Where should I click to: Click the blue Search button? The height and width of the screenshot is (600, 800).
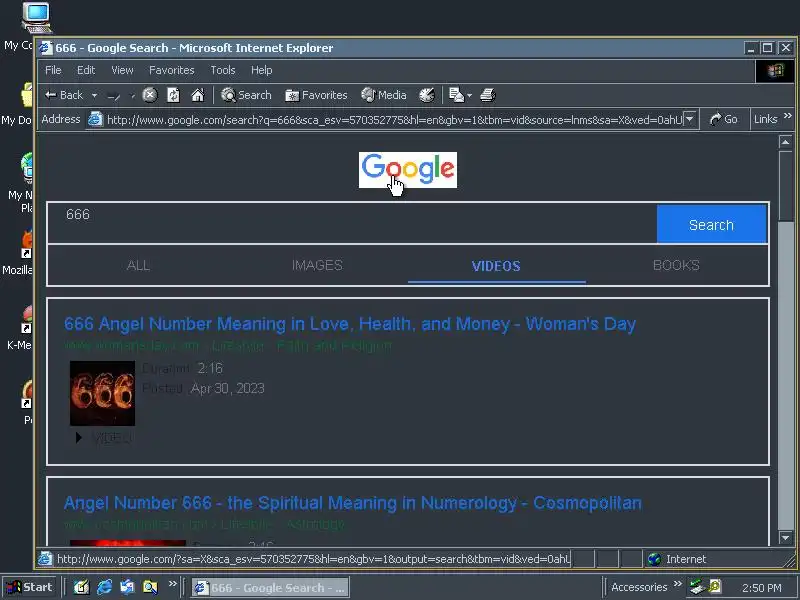pos(711,224)
